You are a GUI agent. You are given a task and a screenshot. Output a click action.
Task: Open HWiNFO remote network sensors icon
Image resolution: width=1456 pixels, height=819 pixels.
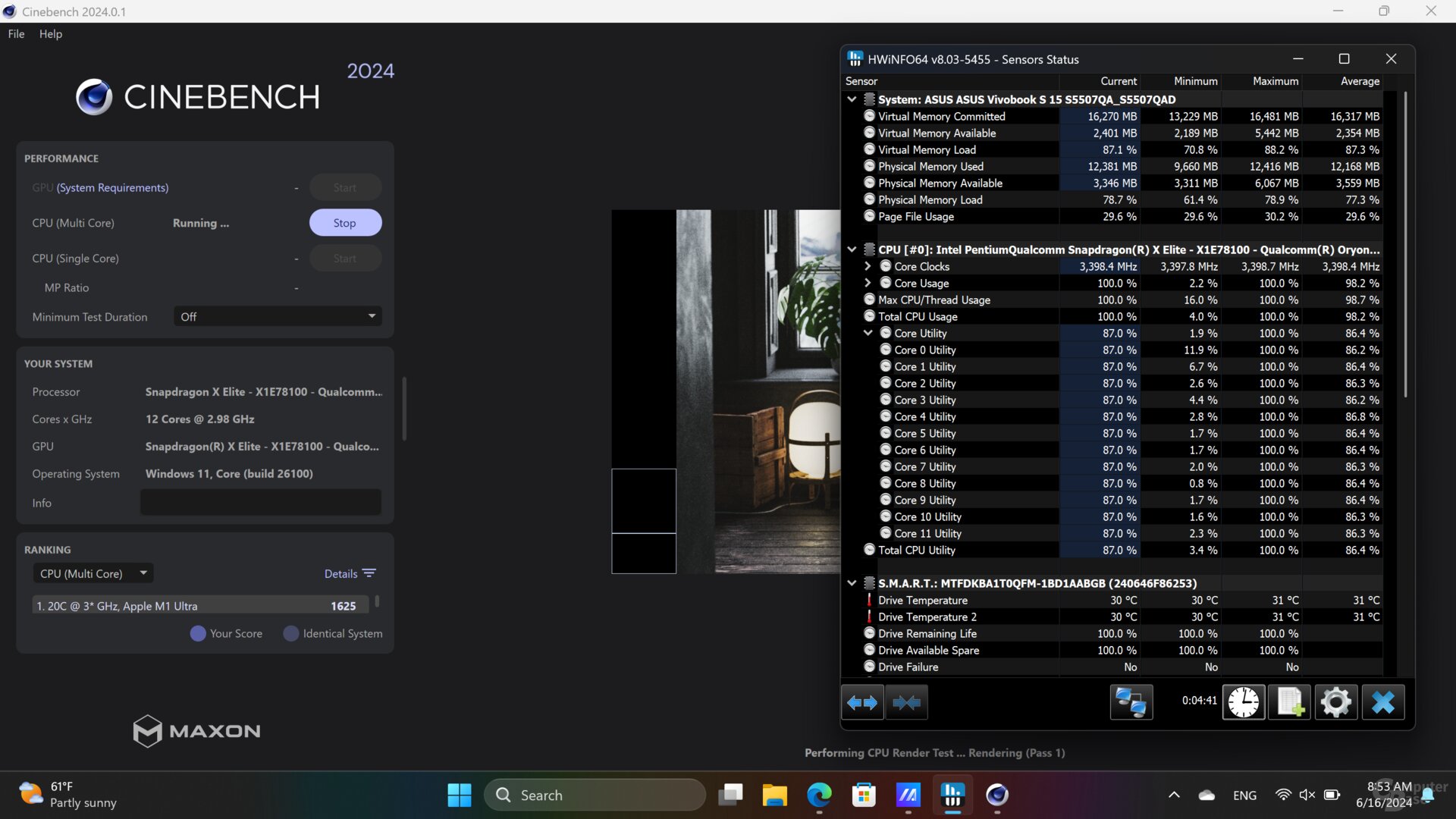click(x=1131, y=703)
